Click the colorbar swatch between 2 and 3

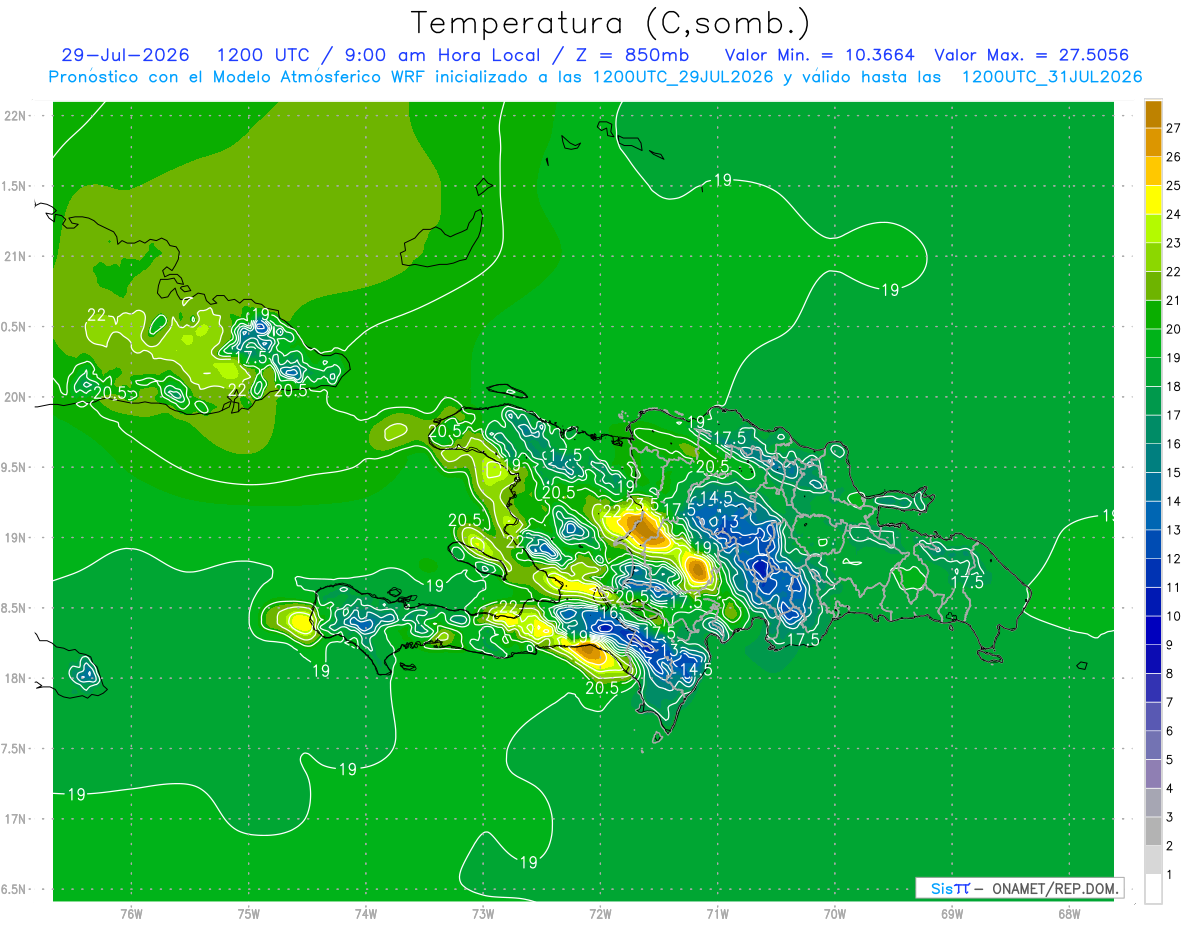click(1153, 832)
